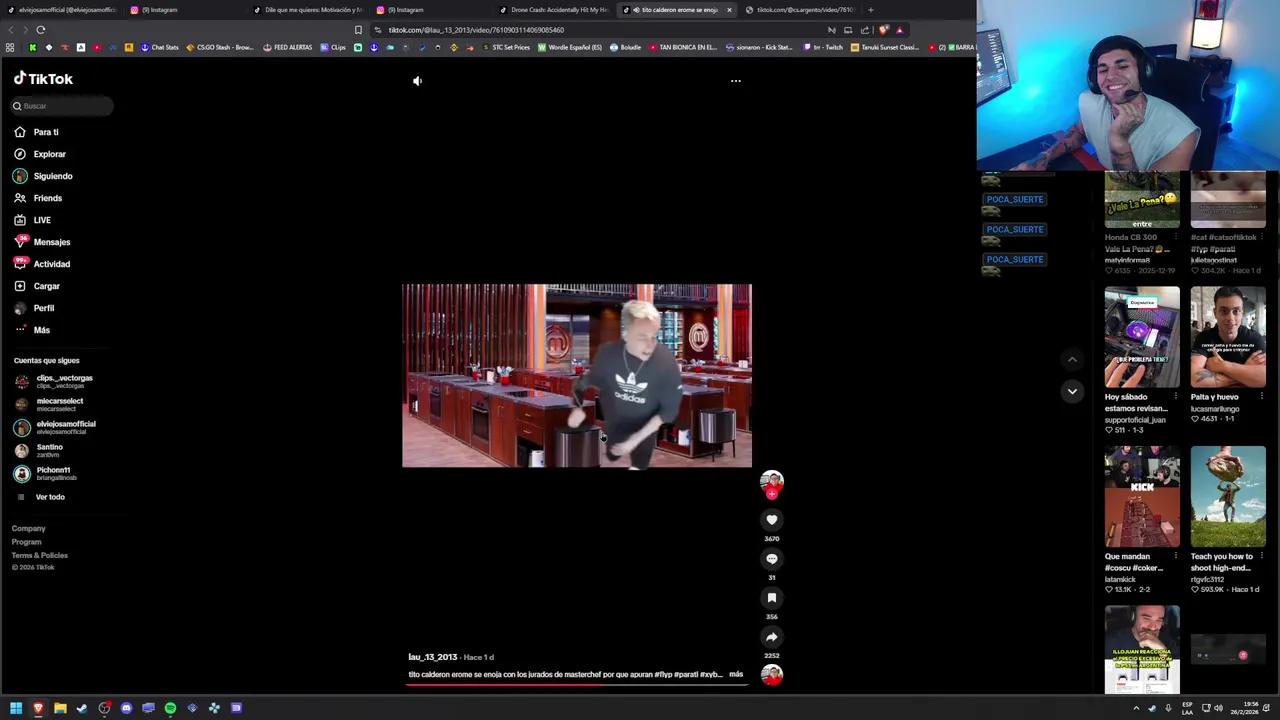1280x720 pixels.
Task: Switch to Dile que me quieres tab
Action: coord(308,10)
